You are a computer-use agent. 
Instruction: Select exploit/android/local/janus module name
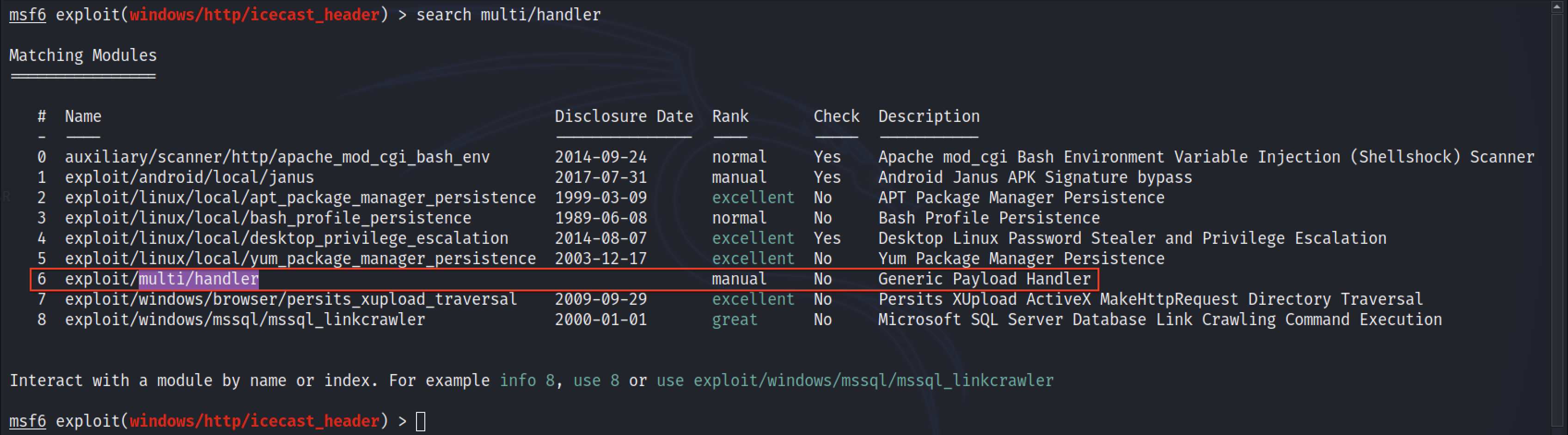[x=190, y=178]
